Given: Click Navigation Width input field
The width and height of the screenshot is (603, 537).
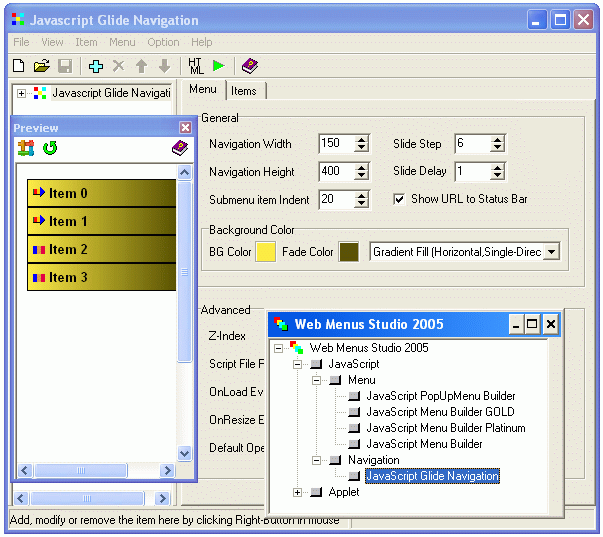Looking at the screenshot, I should click(336, 143).
